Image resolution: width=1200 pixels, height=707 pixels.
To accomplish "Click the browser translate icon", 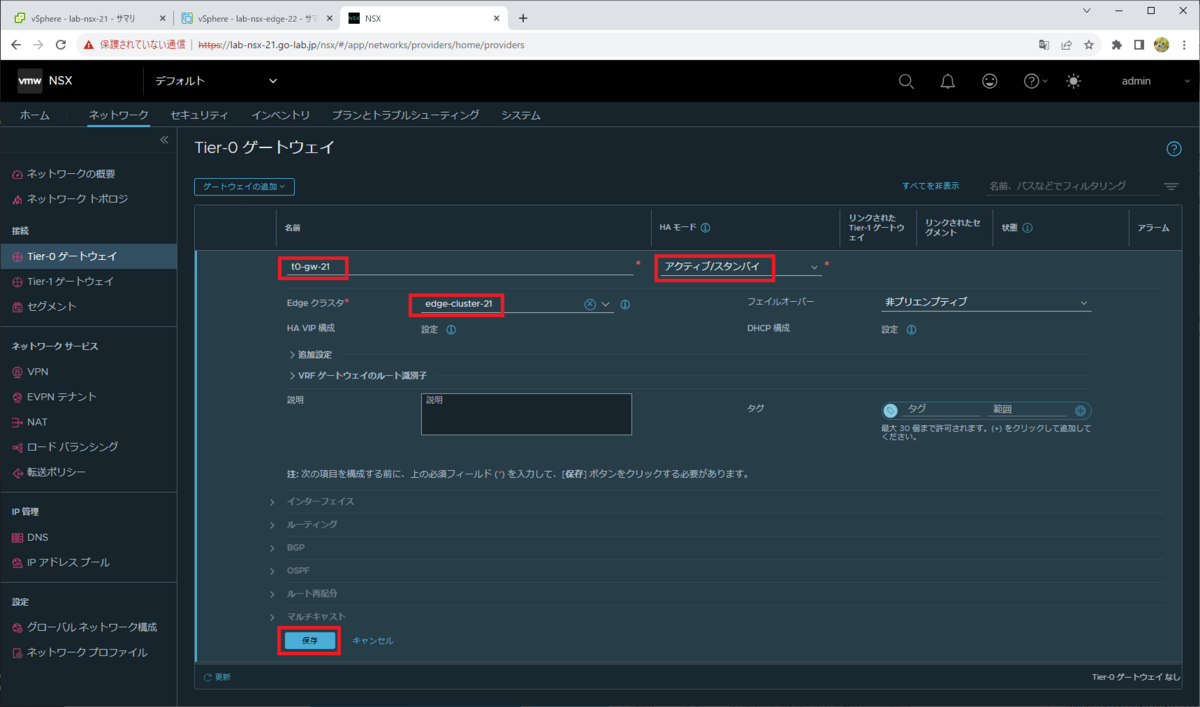I will click(1044, 45).
